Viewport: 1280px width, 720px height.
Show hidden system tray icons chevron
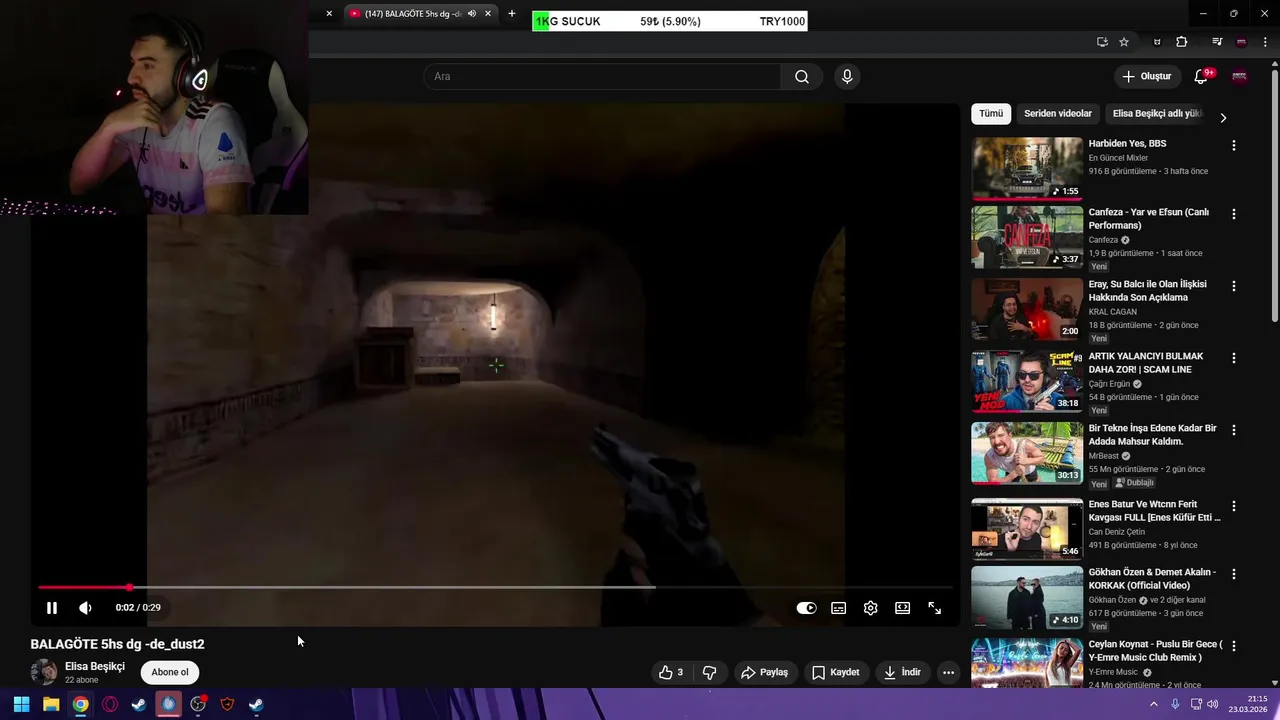1153,704
